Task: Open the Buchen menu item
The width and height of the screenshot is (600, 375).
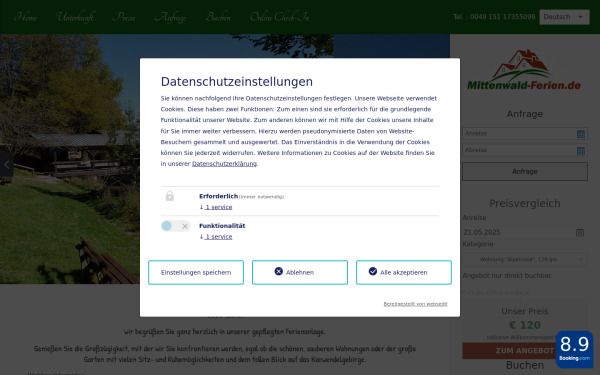Action: tap(218, 17)
